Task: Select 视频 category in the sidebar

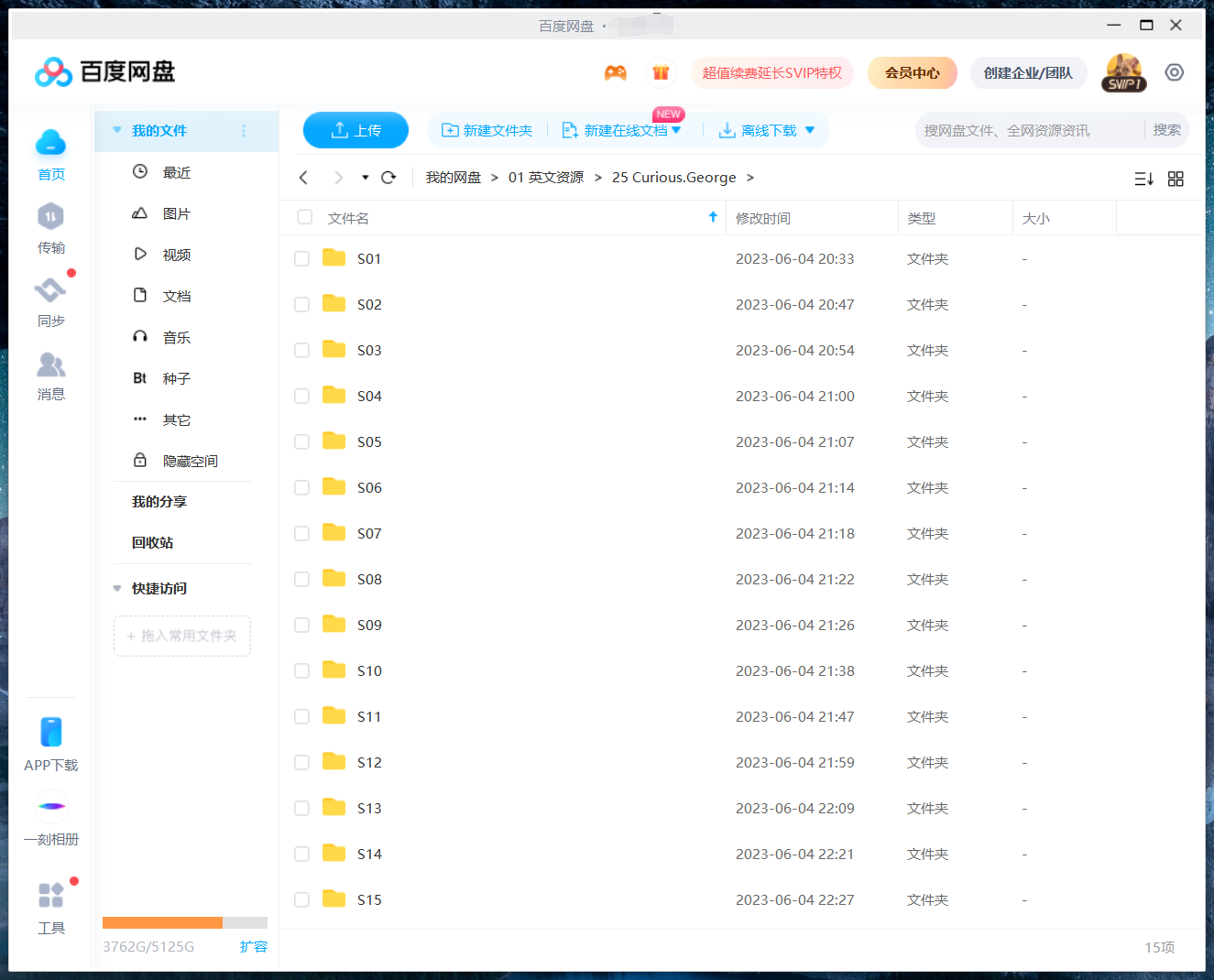Action: click(177, 254)
